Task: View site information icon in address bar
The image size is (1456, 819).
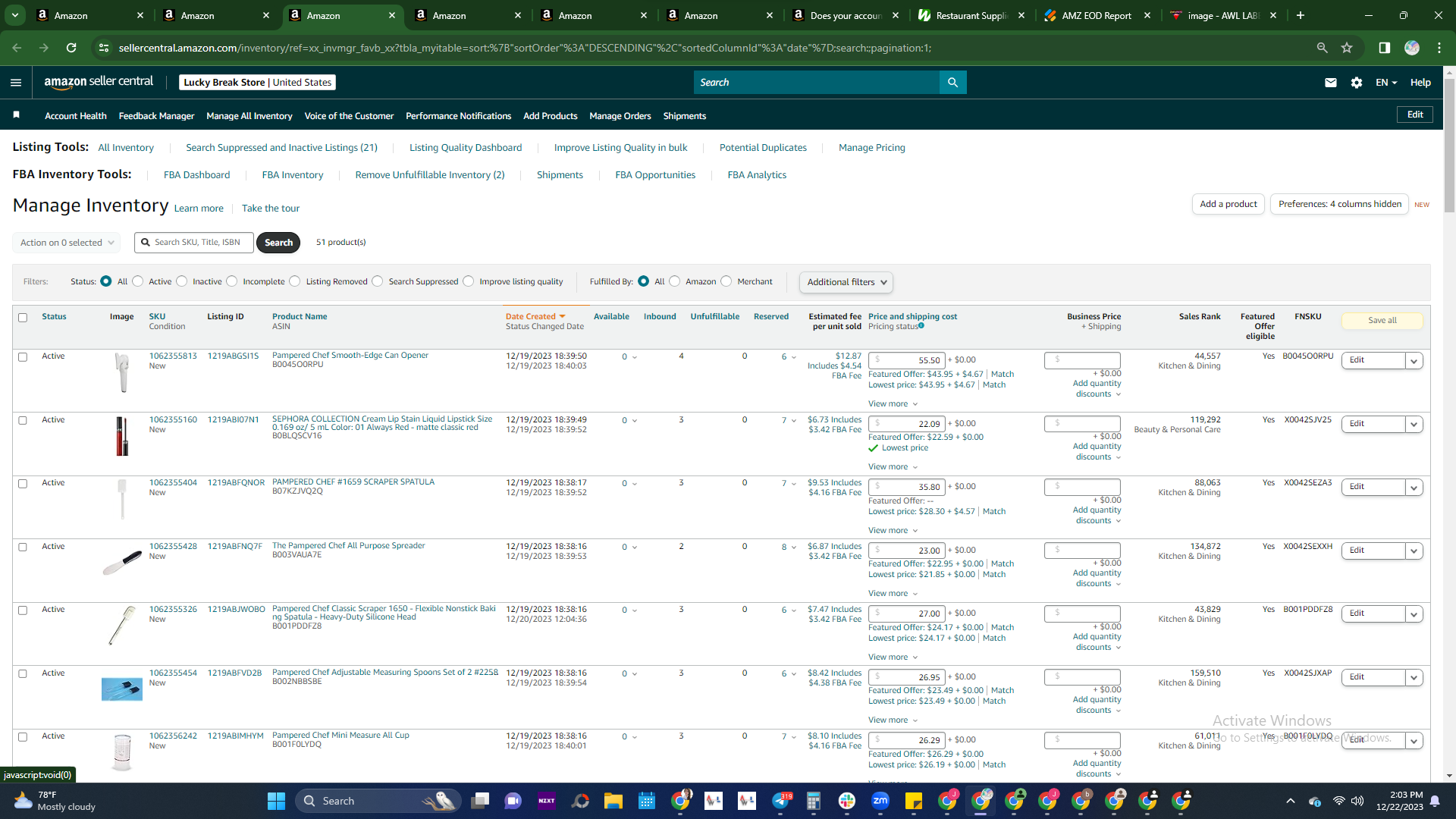Action: coord(104,48)
